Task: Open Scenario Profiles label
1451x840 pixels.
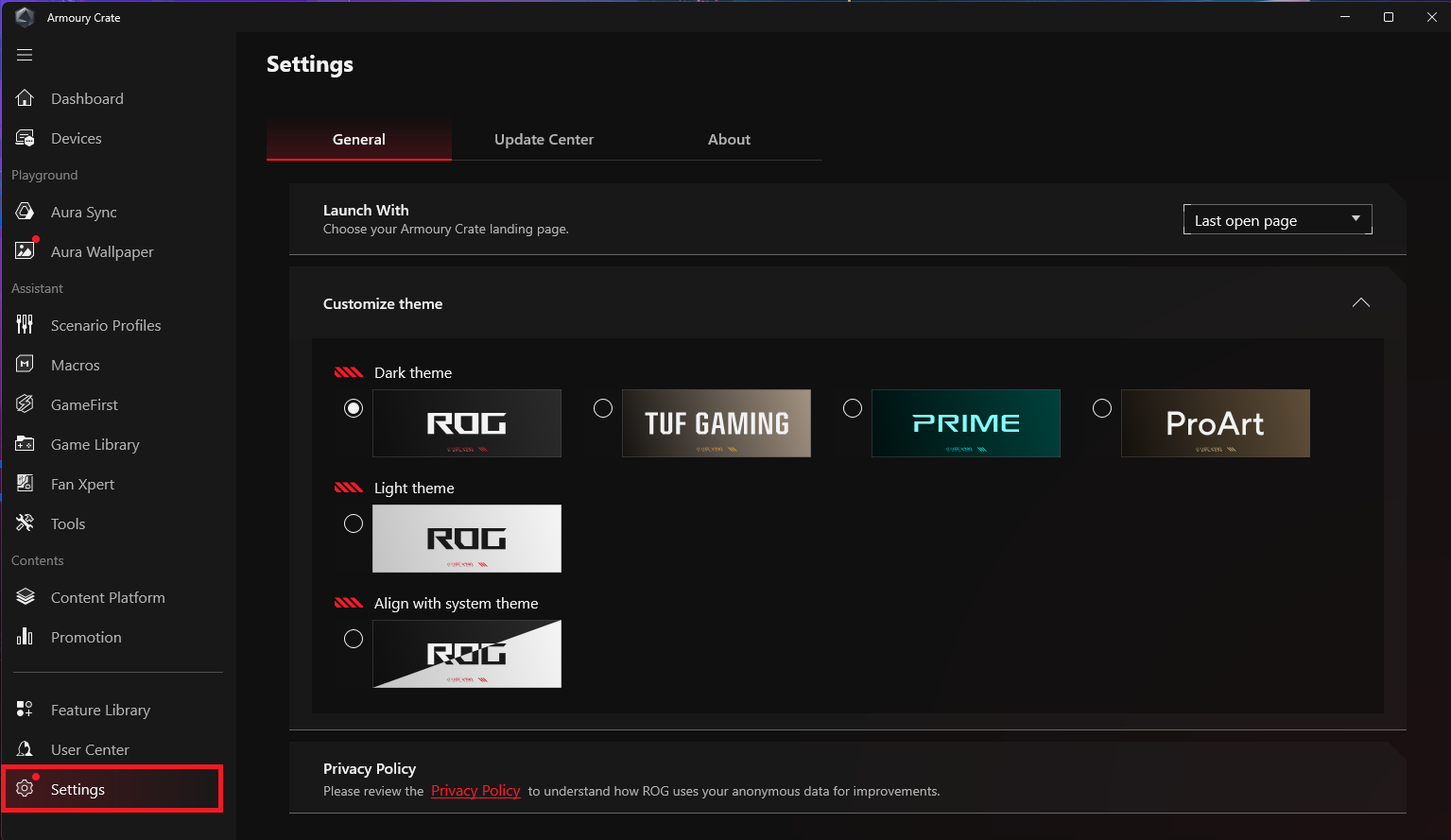Action: click(x=106, y=325)
